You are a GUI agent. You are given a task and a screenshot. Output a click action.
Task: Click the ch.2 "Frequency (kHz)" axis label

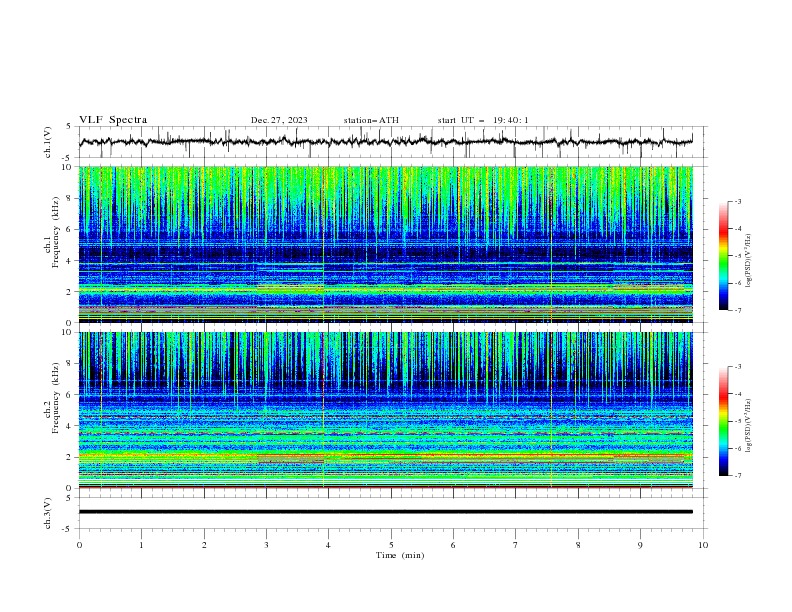[56, 397]
